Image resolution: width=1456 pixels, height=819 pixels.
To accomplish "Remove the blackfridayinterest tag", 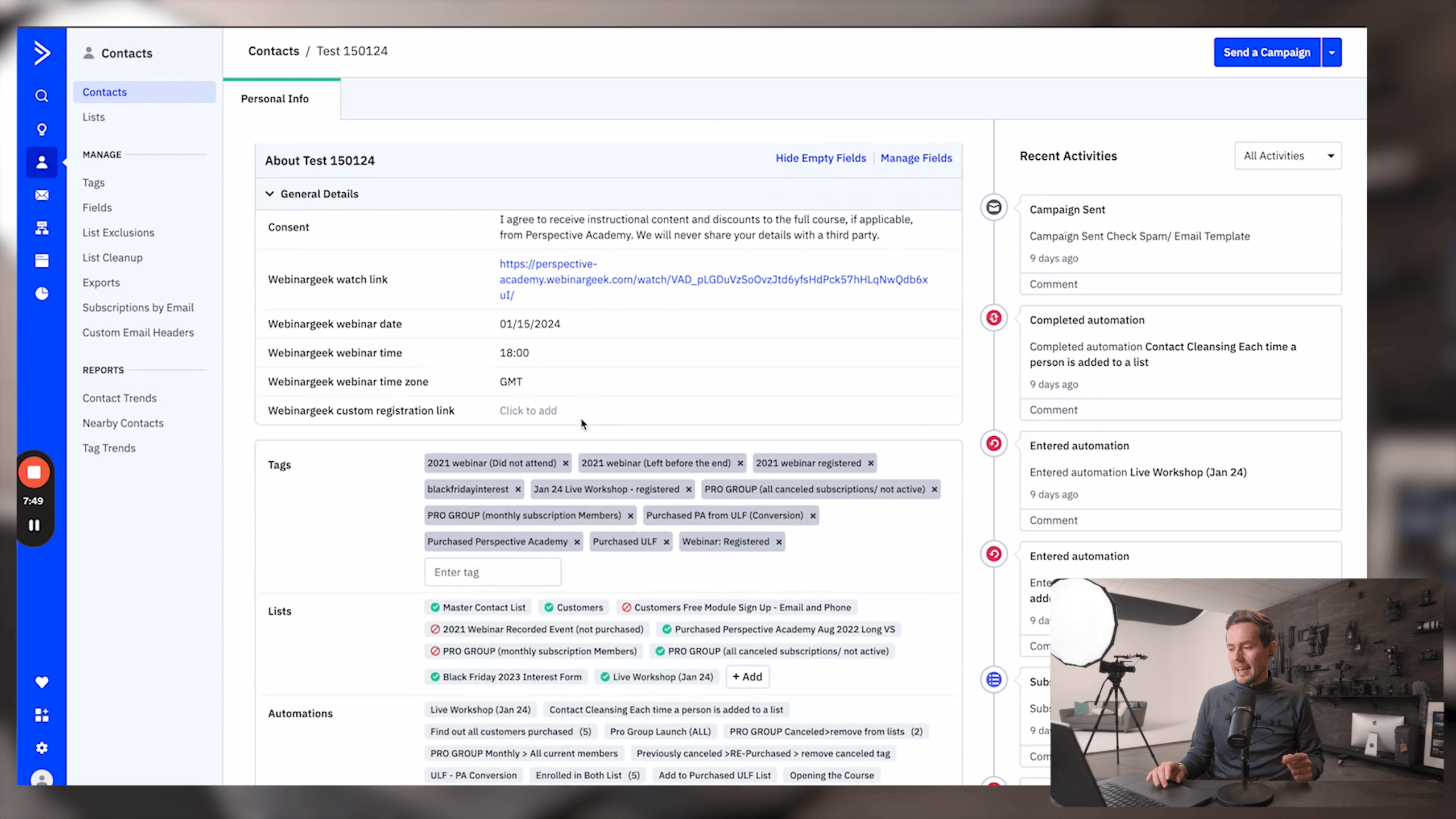I will (x=518, y=489).
